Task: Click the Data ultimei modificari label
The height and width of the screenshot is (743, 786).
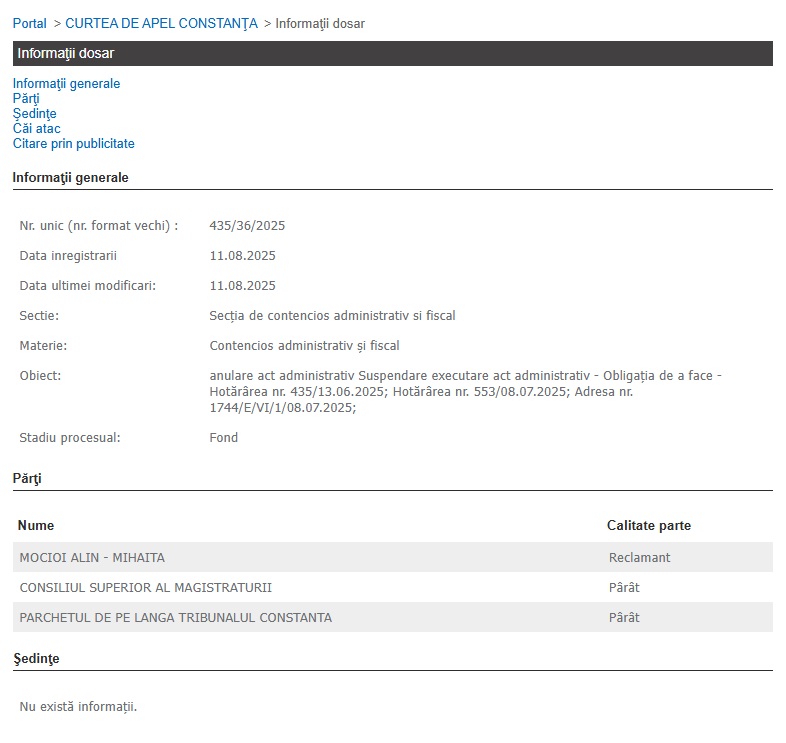Action: [x=88, y=286]
